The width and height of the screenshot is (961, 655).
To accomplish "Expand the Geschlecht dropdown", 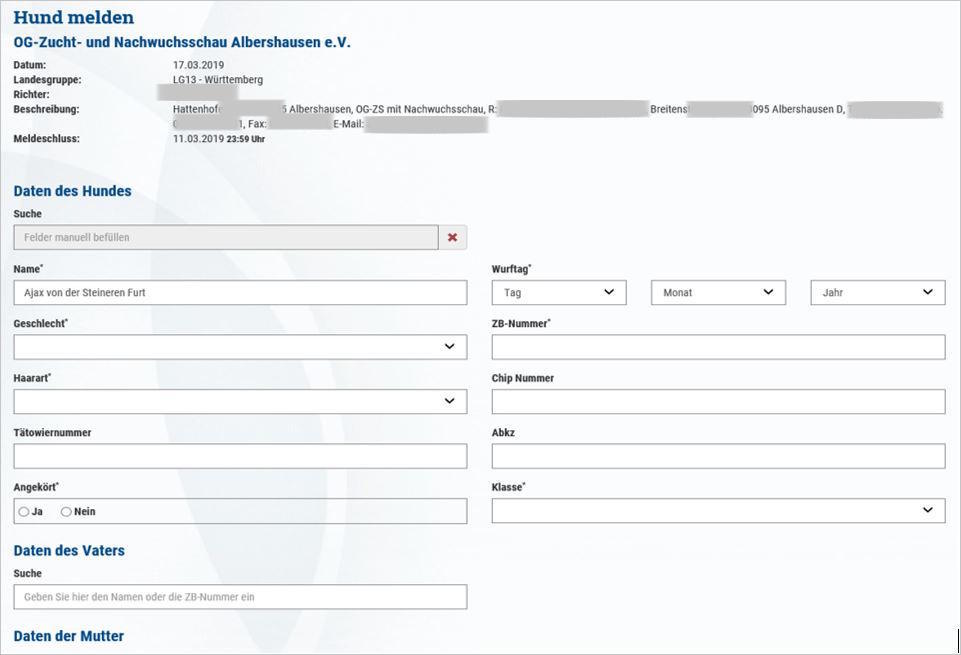I will pos(240,347).
